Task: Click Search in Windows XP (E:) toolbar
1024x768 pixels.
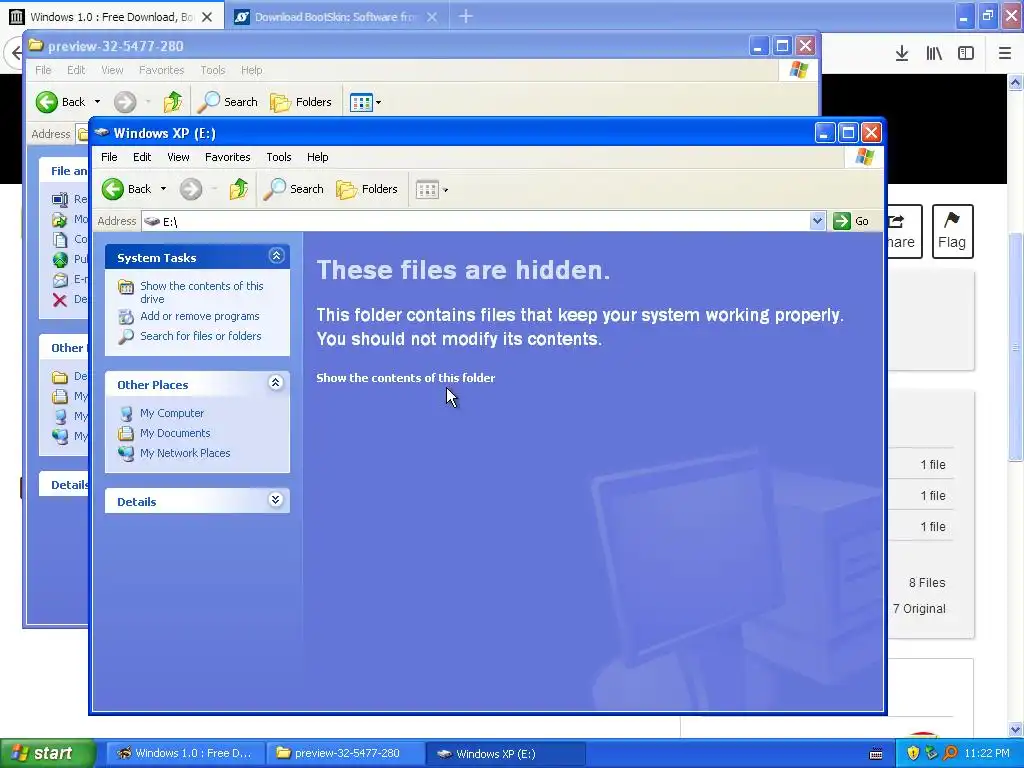Action: (x=293, y=189)
